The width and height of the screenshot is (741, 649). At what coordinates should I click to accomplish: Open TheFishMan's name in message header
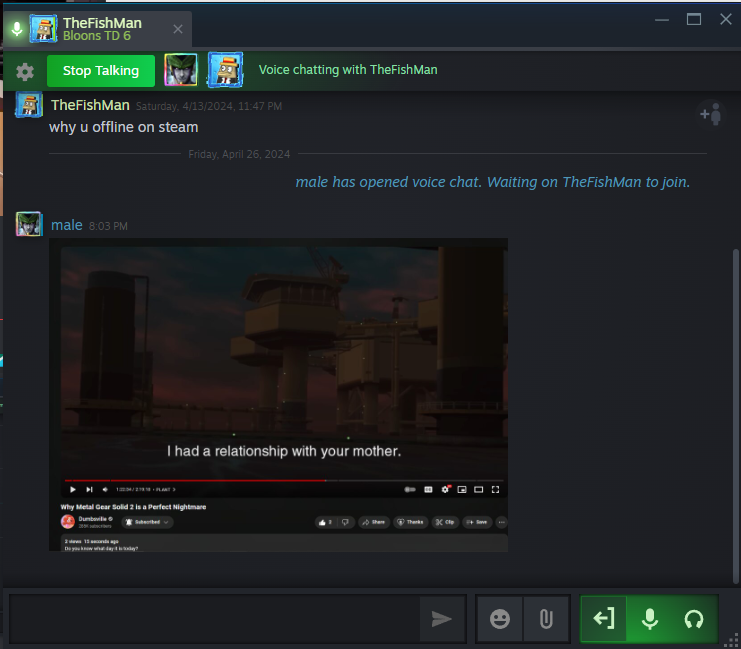point(90,105)
